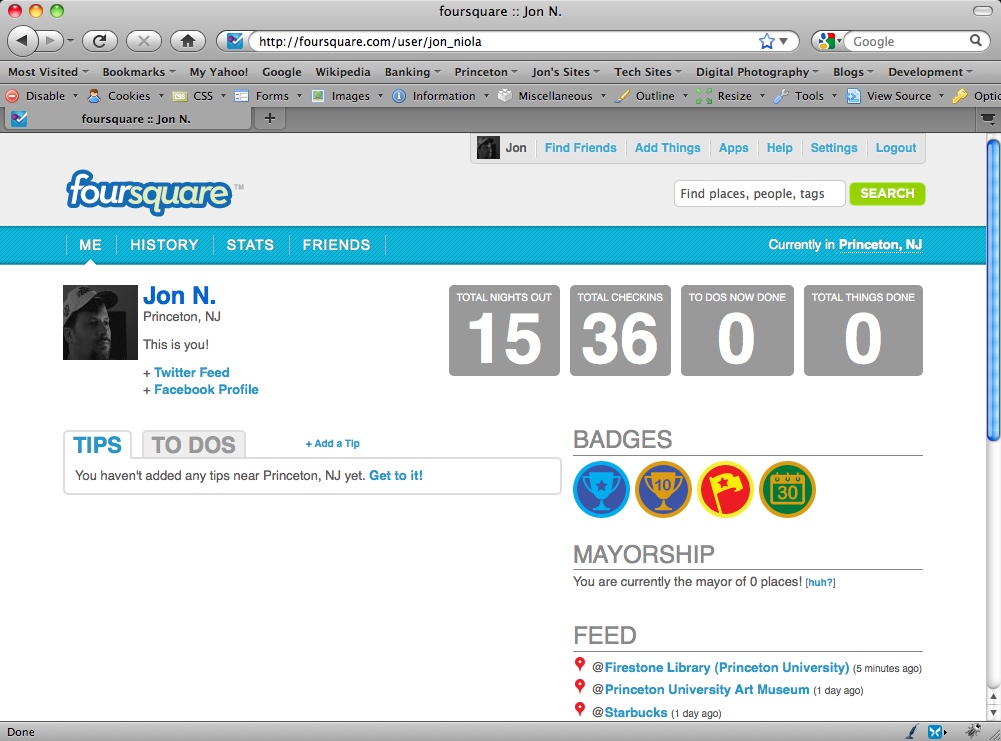
Task: Open the Princeton University Art Museum link
Action: coord(707,690)
